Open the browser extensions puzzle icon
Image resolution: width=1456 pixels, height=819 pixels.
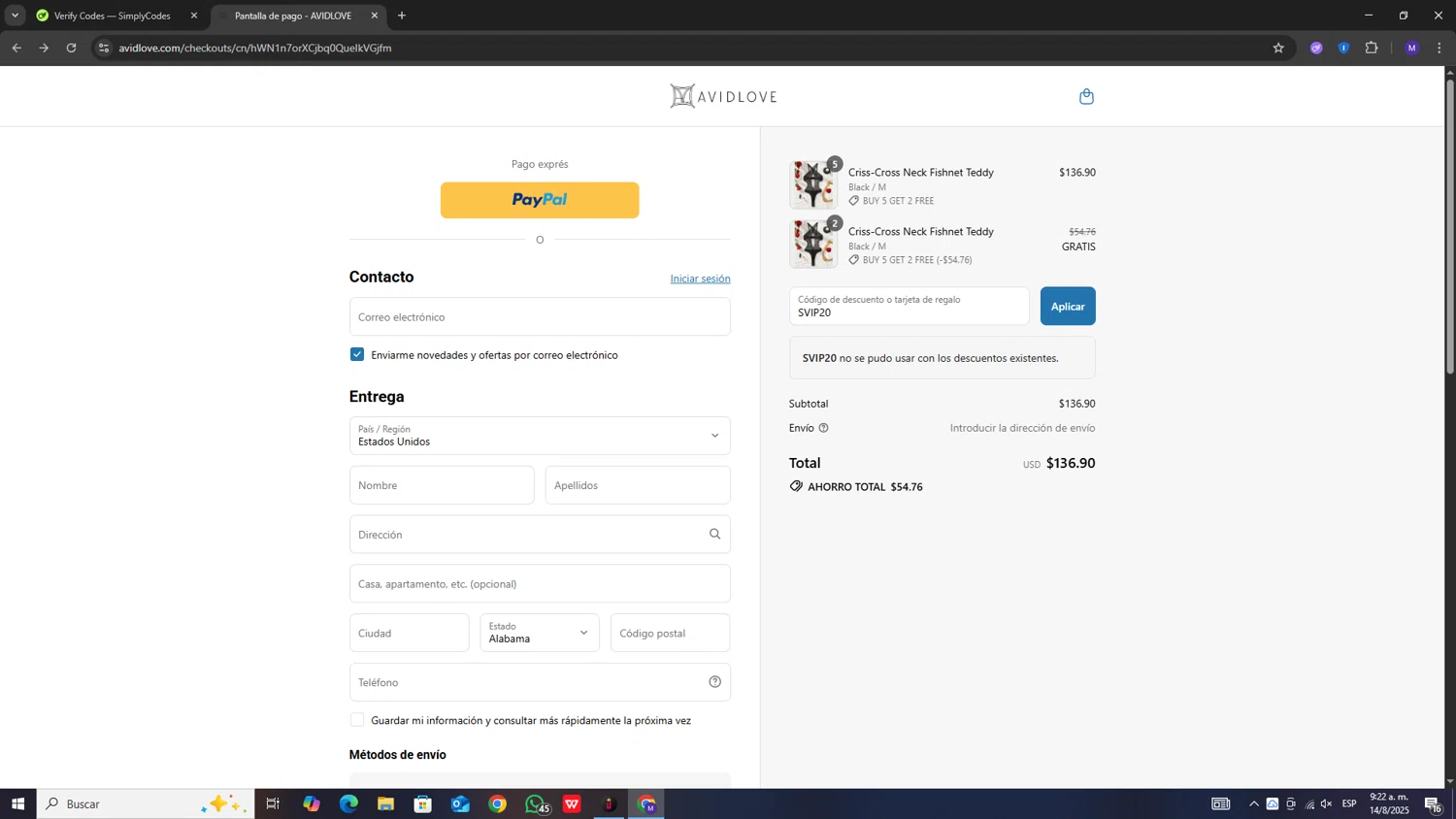(x=1372, y=48)
